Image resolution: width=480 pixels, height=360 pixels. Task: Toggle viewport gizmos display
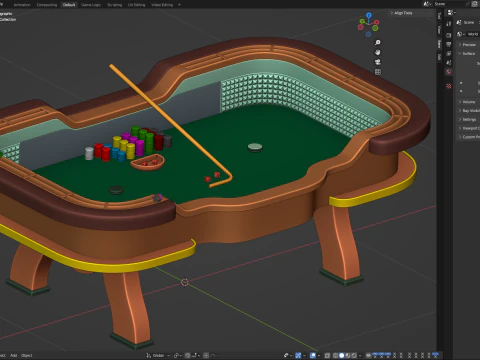[298, 355]
